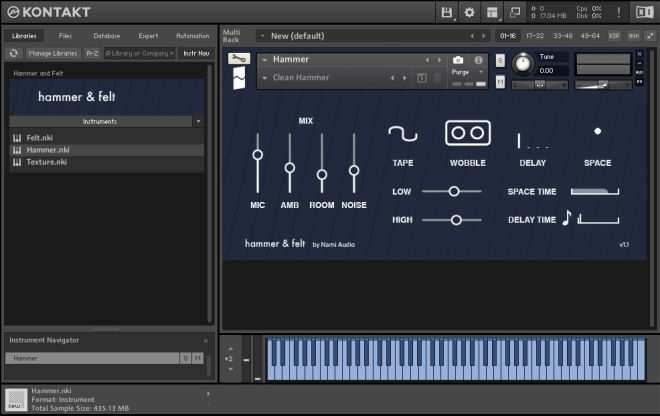
Task: Click the NI logo icon at top right
Action: pos(644,12)
